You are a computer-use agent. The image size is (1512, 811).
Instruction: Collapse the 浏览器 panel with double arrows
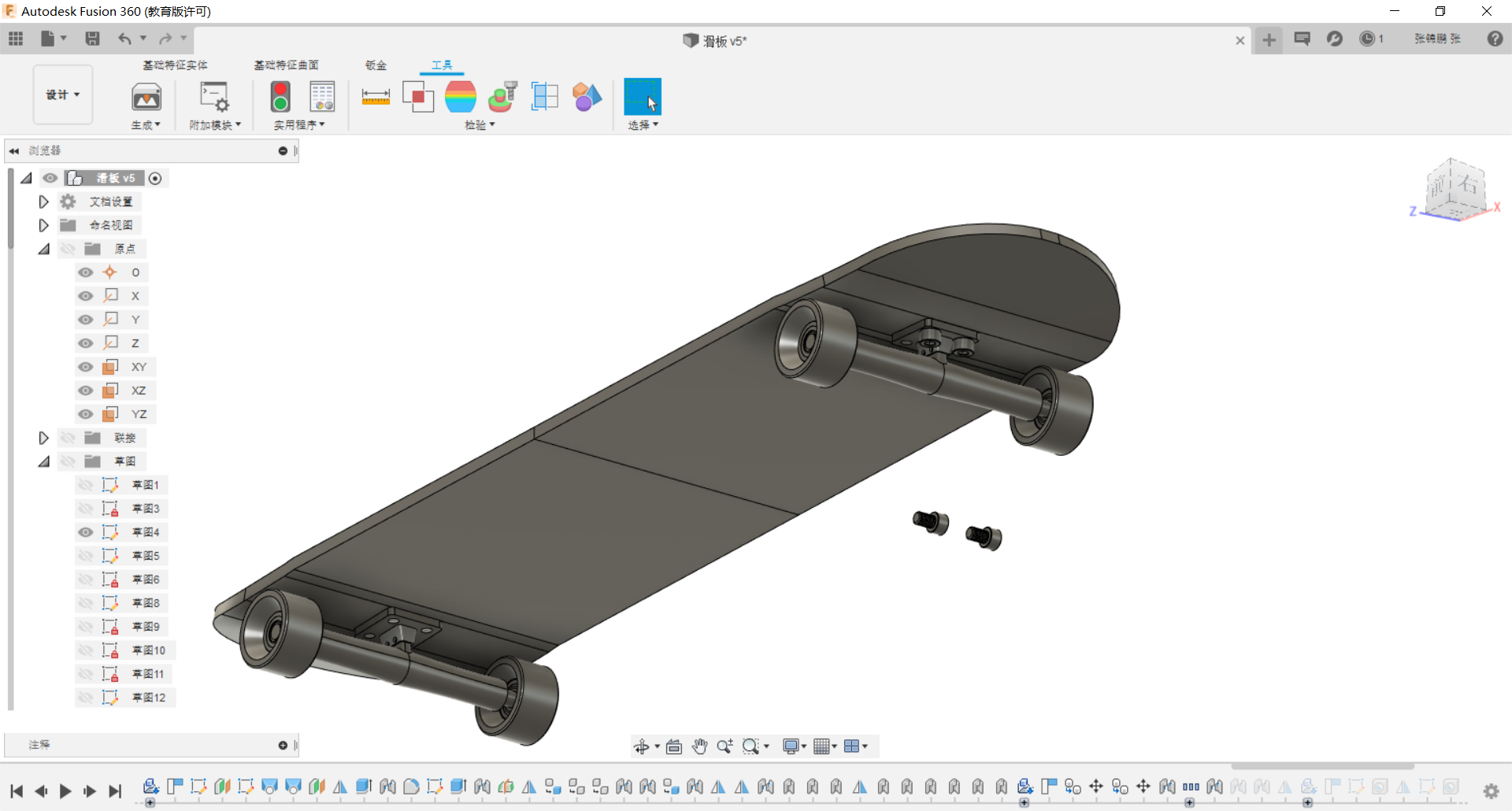(x=14, y=150)
